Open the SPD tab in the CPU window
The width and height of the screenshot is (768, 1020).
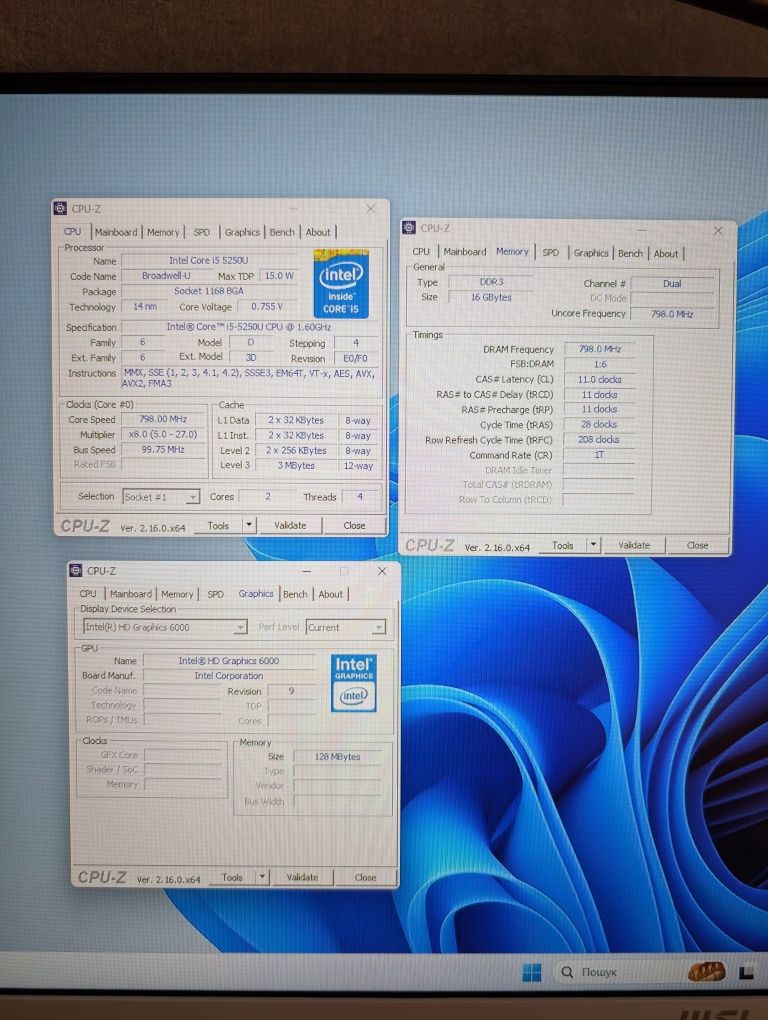coord(202,232)
